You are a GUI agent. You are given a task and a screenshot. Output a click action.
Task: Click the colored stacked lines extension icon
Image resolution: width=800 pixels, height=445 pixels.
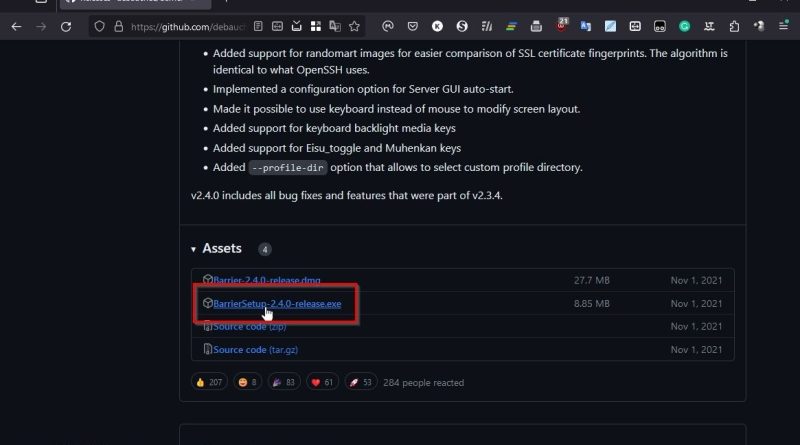[511, 27]
